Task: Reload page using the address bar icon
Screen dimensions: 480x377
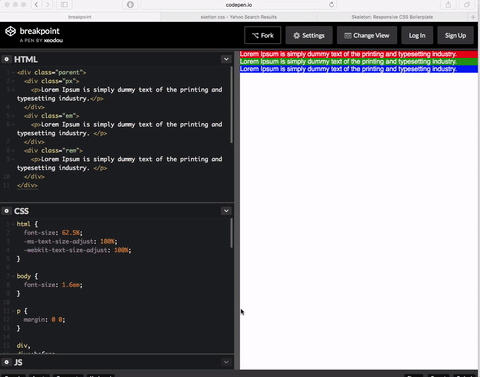Action: coord(331,5)
